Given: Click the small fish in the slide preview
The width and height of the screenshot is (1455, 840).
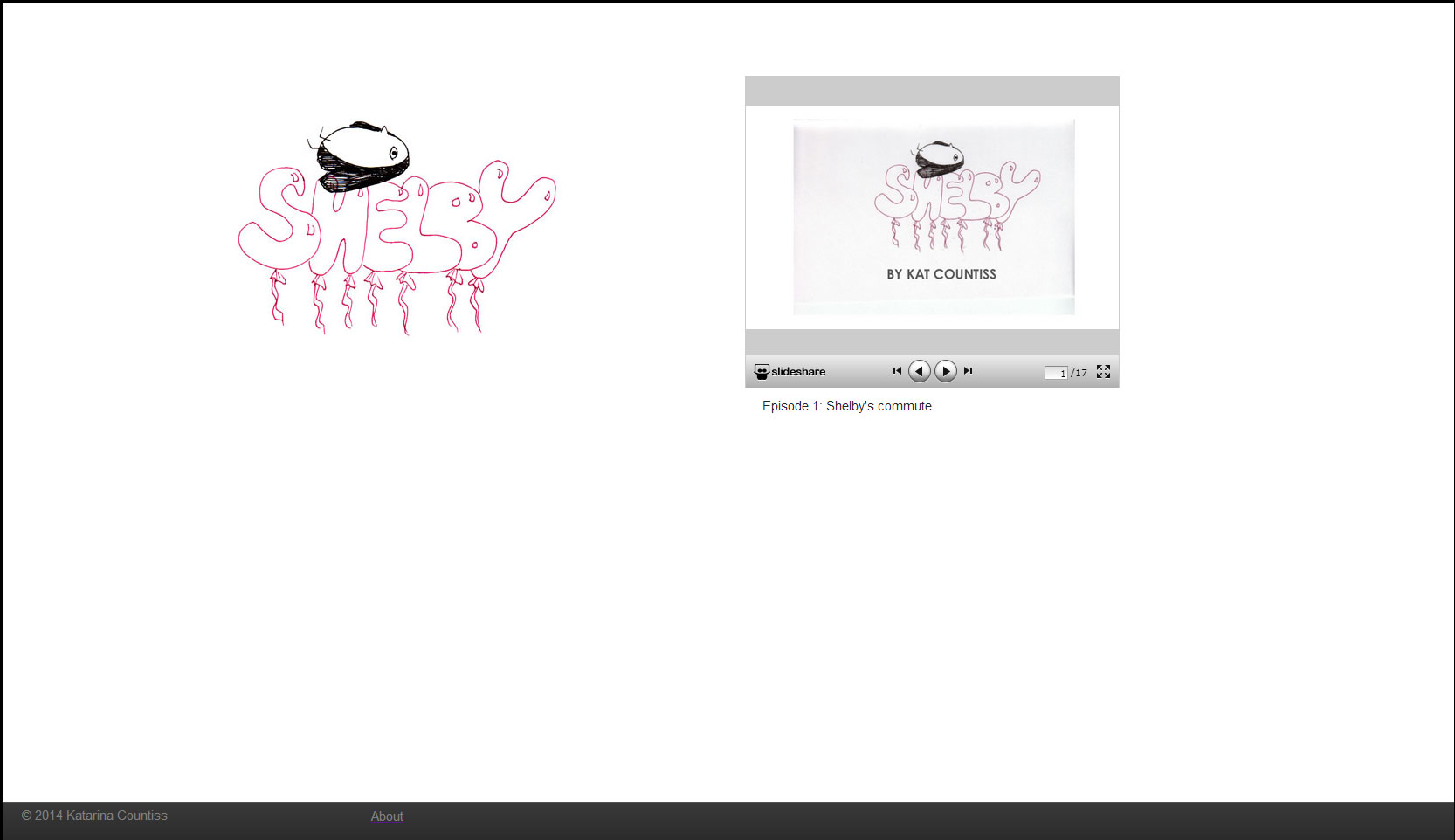Looking at the screenshot, I should [938, 158].
